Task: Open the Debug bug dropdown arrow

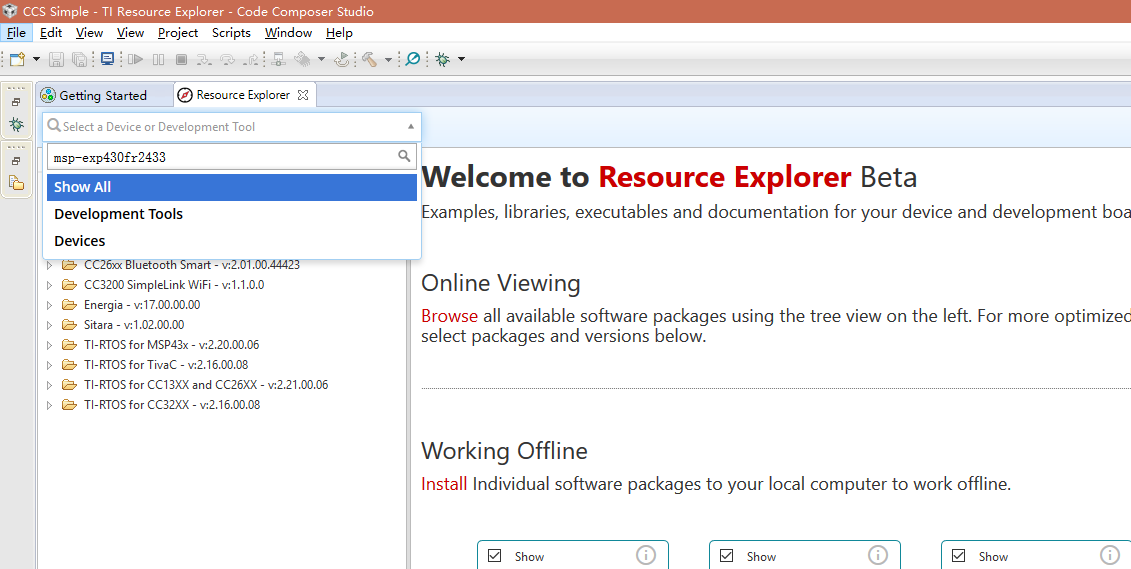Action: (x=462, y=59)
